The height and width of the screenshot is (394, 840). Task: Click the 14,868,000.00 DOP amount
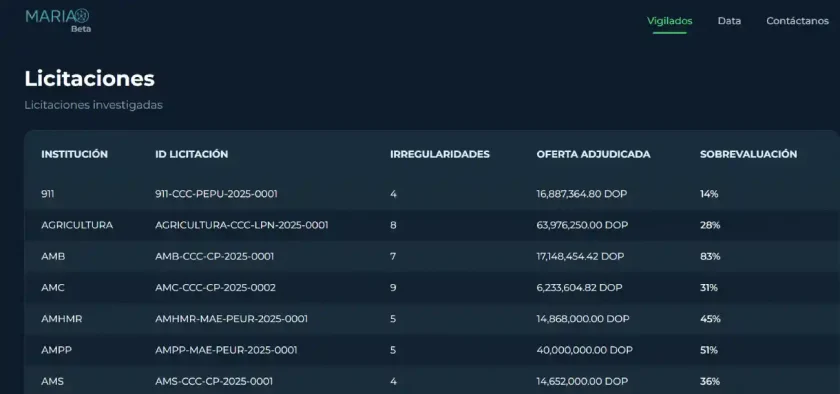583,319
